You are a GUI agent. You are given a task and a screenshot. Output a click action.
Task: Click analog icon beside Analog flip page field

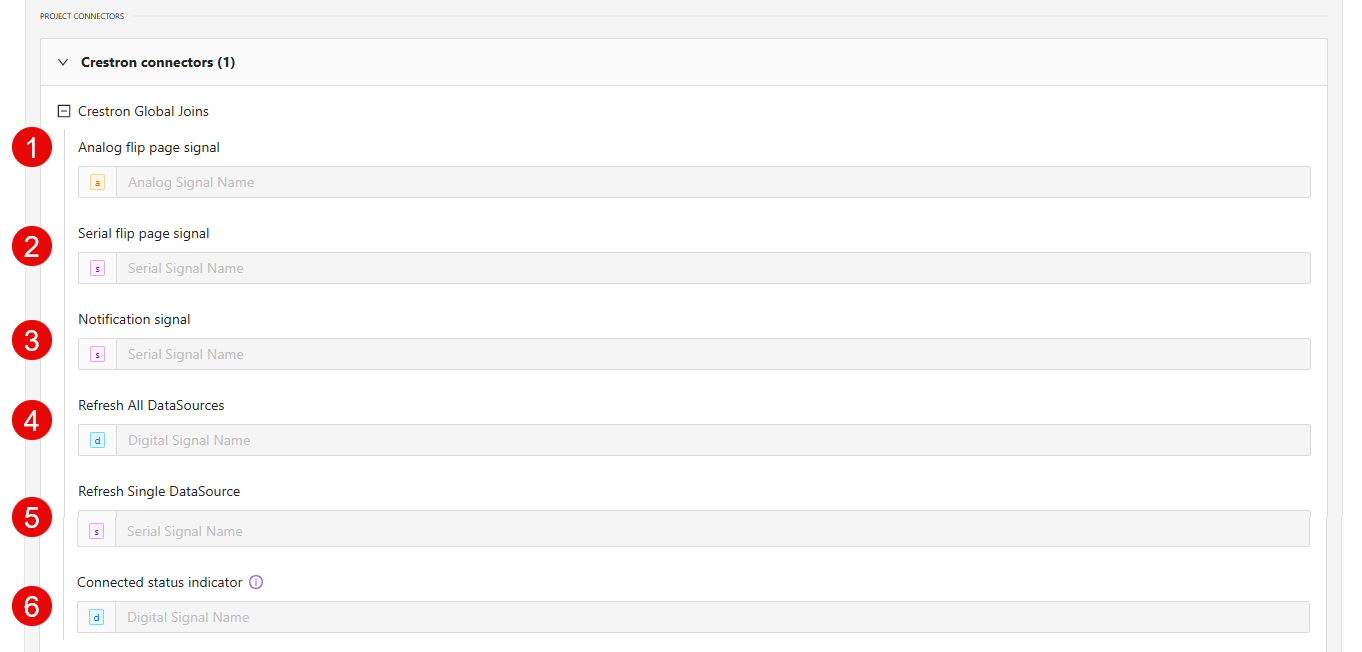click(97, 182)
